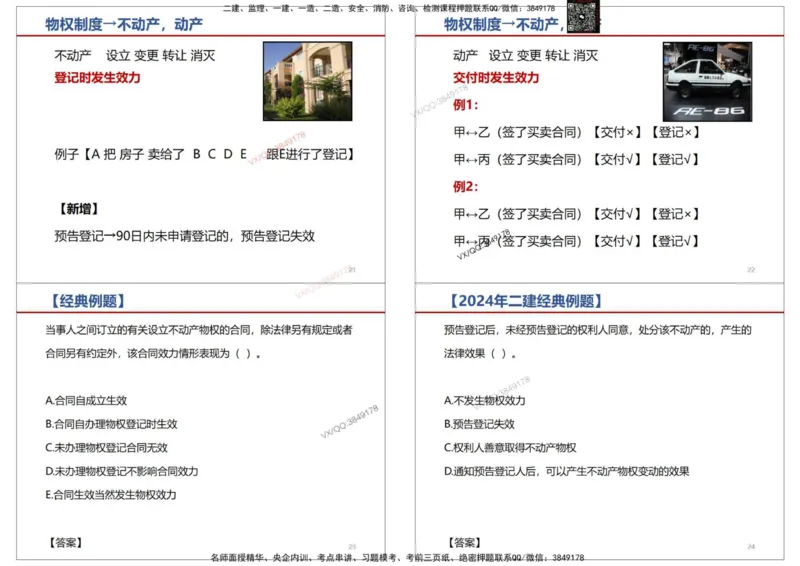Click the heading 物权制度→不动产，动产 on left slide
This screenshot has height=566, width=800.
pos(124,24)
